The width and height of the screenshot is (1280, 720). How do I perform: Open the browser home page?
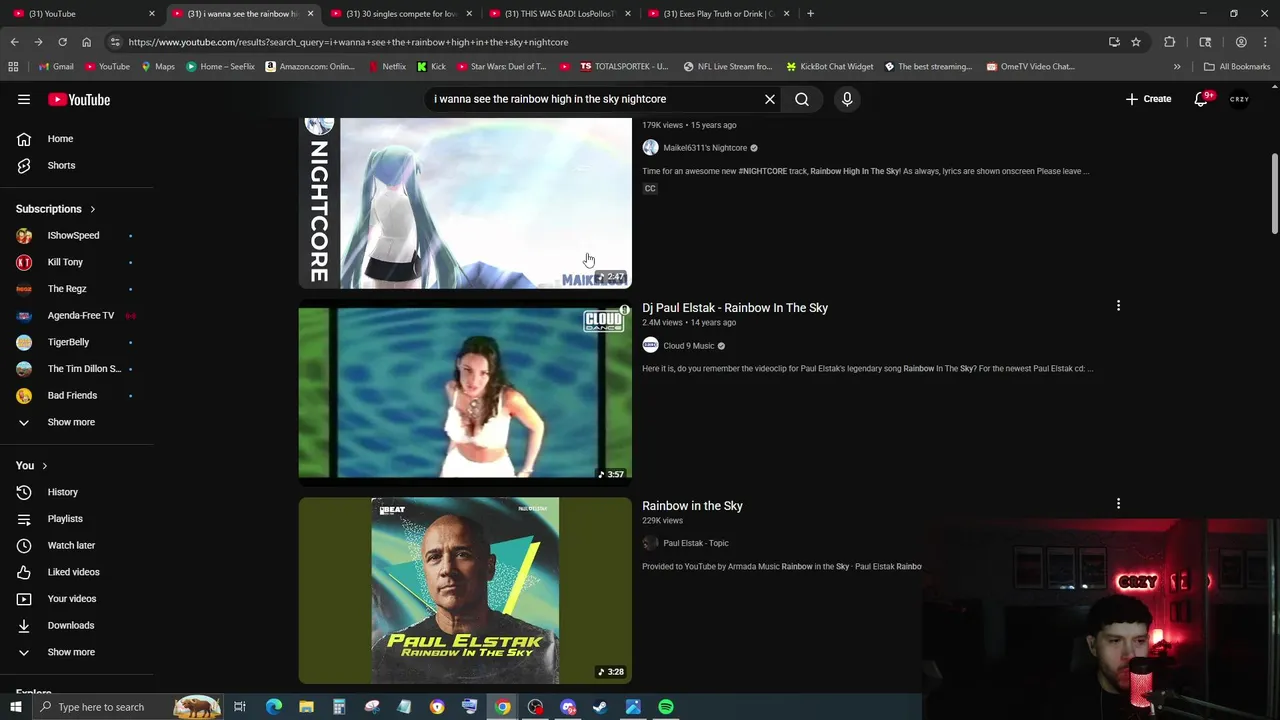tap(86, 42)
